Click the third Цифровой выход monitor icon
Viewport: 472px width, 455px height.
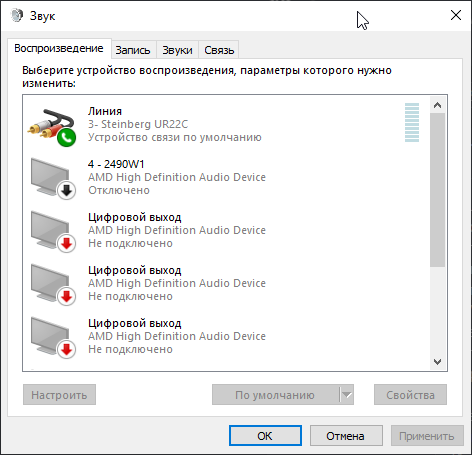[x=53, y=338]
